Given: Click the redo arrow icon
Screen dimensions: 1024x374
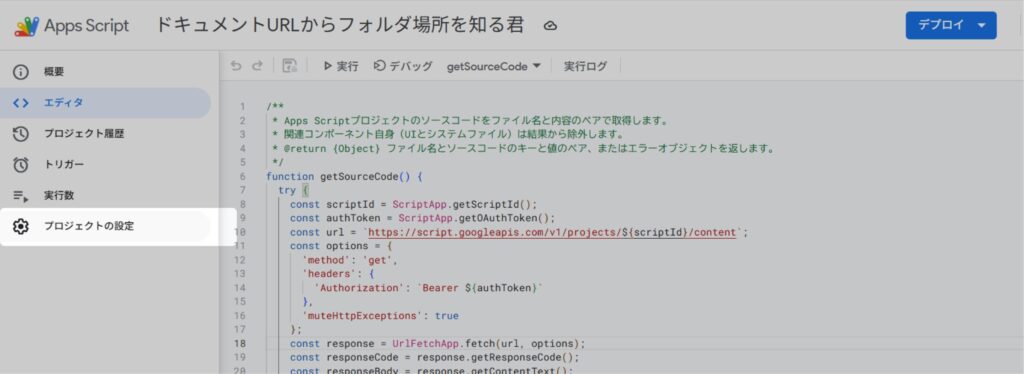Looking at the screenshot, I should [257, 66].
